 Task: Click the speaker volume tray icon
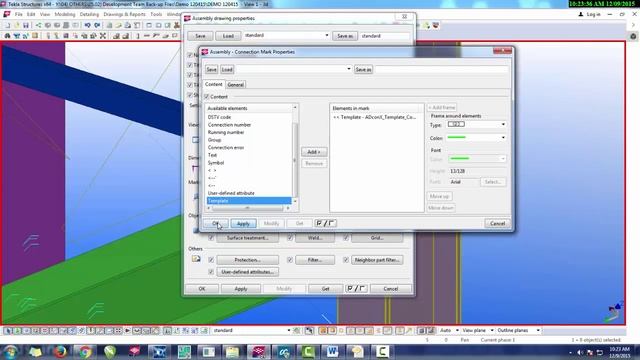[580, 352]
